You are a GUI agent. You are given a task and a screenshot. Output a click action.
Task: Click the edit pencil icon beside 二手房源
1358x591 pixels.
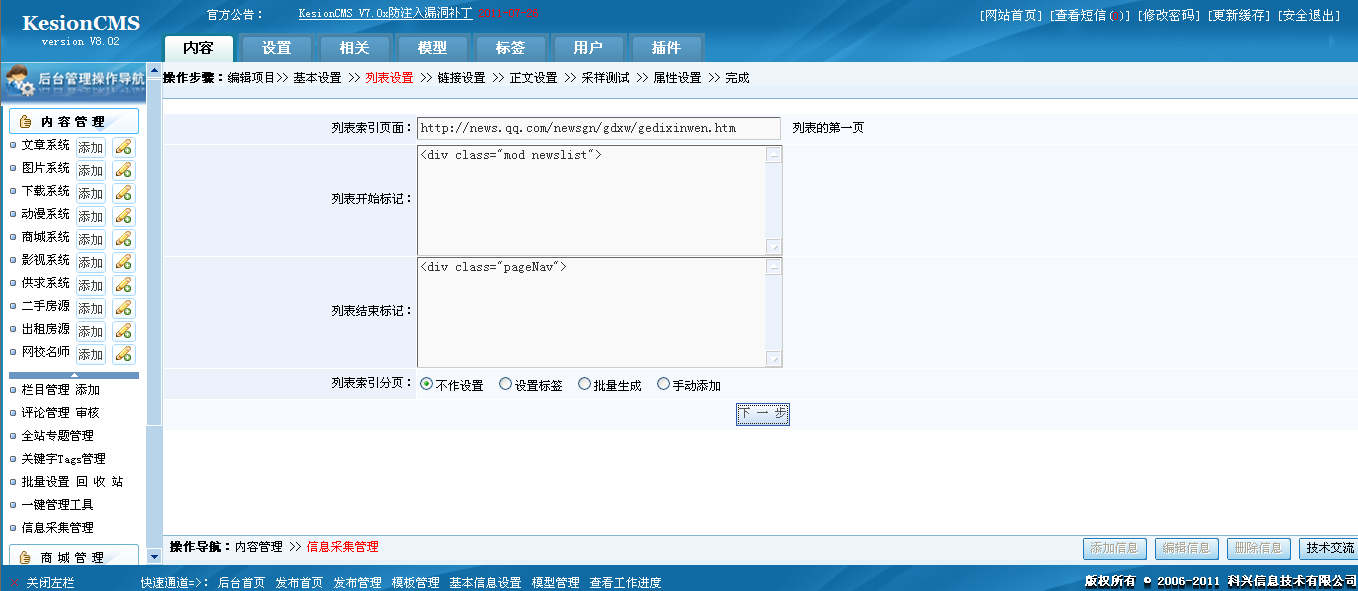(123, 308)
